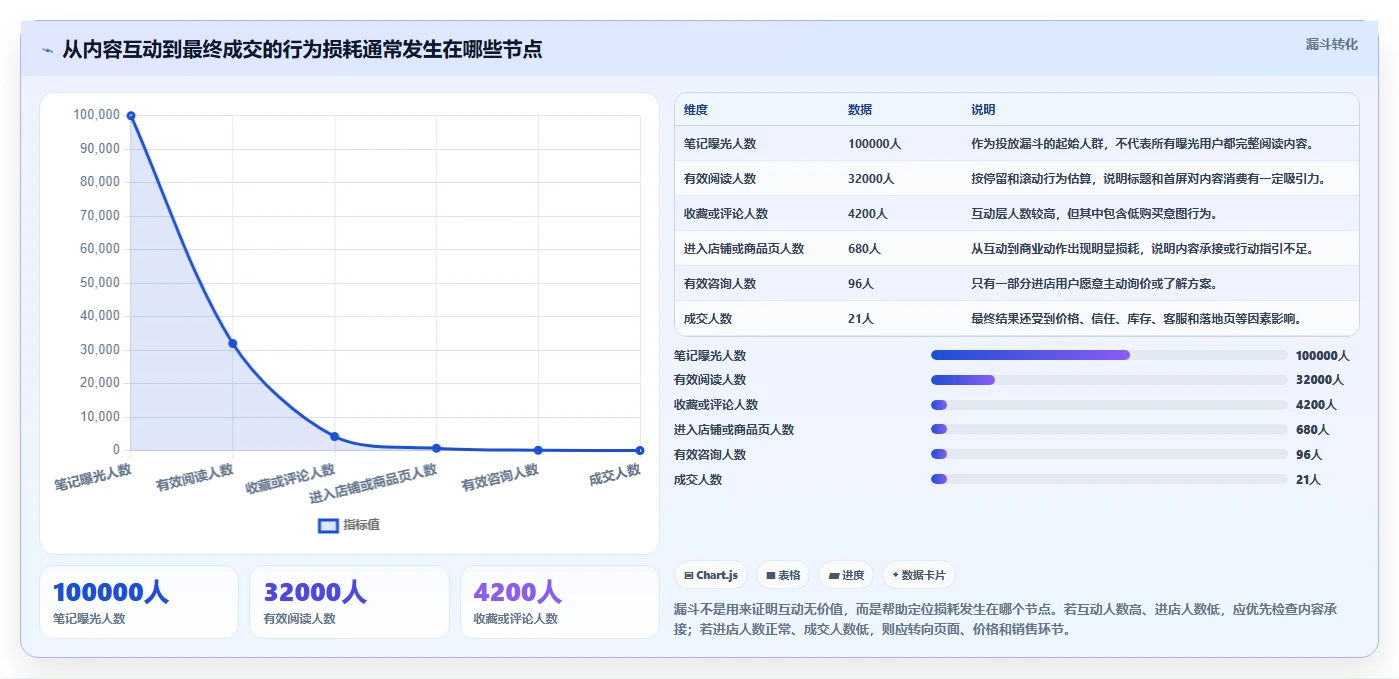Click the page title 从内容互动到最终成交
The width and height of the screenshot is (1399, 679).
302,49
